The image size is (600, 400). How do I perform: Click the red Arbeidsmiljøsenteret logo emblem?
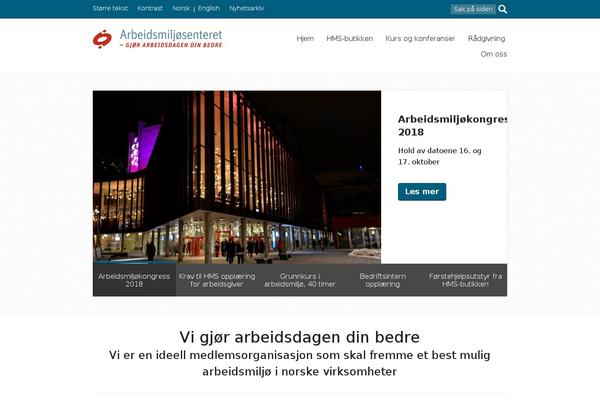click(102, 39)
